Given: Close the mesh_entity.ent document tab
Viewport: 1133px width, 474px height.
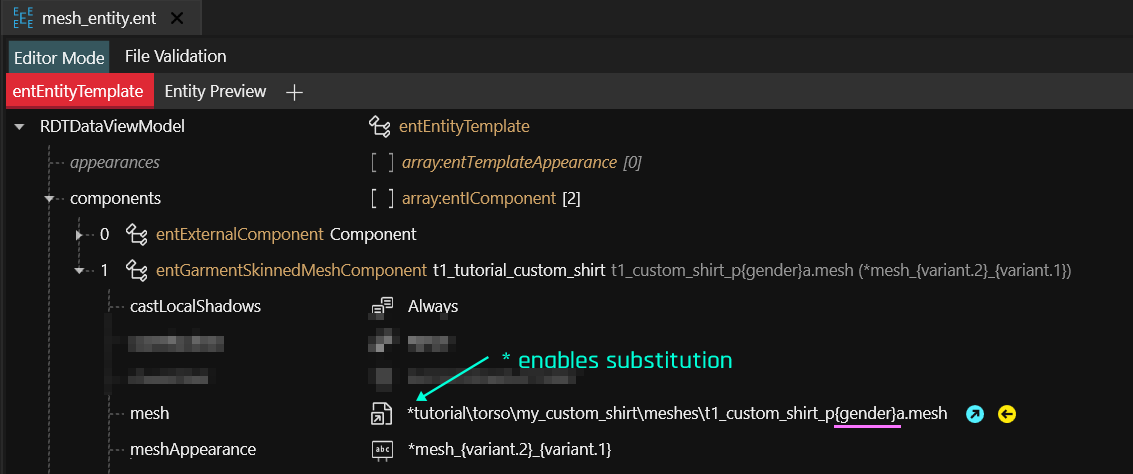Looking at the screenshot, I should [x=177, y=18].
